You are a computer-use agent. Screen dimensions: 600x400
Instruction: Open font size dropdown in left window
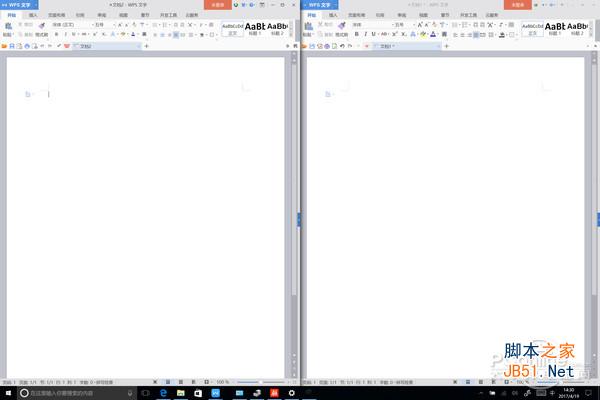[x=114, y=24]
